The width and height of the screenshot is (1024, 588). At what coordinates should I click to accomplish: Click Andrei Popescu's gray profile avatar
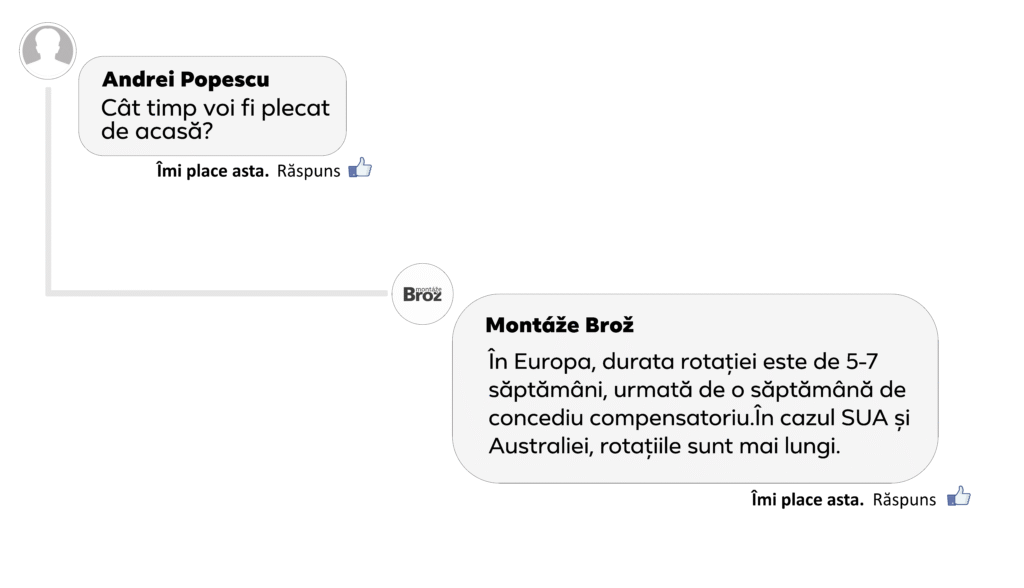click(47, 50)
